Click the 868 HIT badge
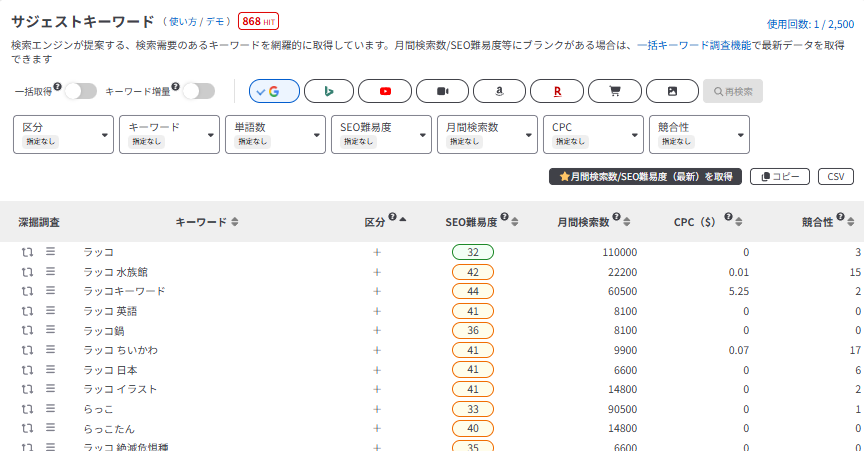The image size is (864, 451). (x=258, y=22)
